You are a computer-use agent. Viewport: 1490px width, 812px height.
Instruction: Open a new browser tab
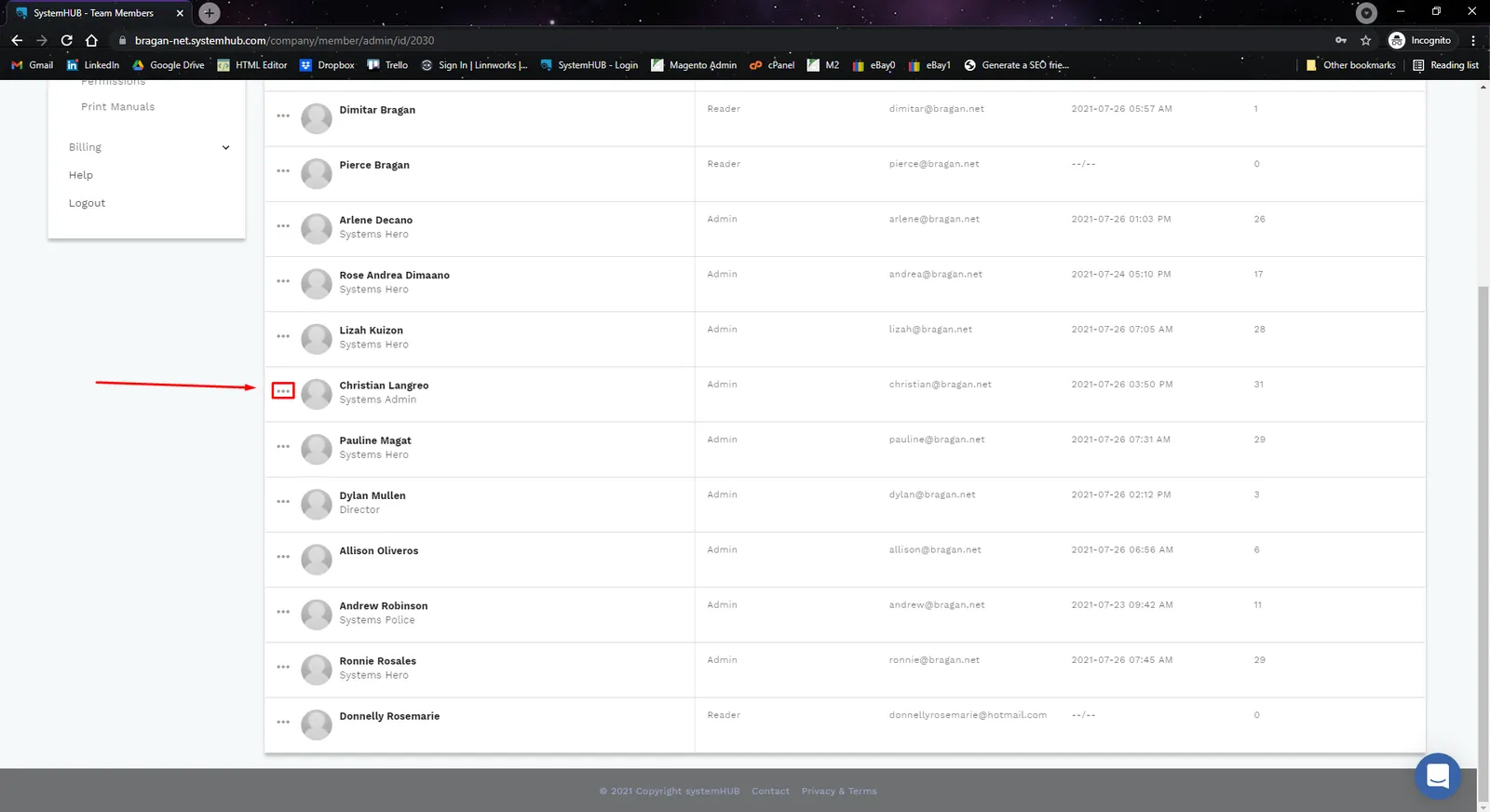210,13
